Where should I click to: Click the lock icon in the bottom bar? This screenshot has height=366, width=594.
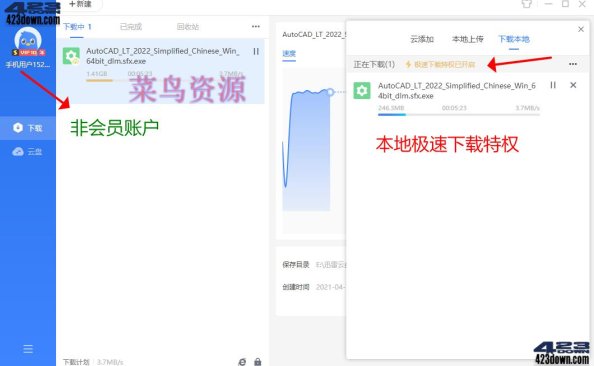[x=258, y=362]
